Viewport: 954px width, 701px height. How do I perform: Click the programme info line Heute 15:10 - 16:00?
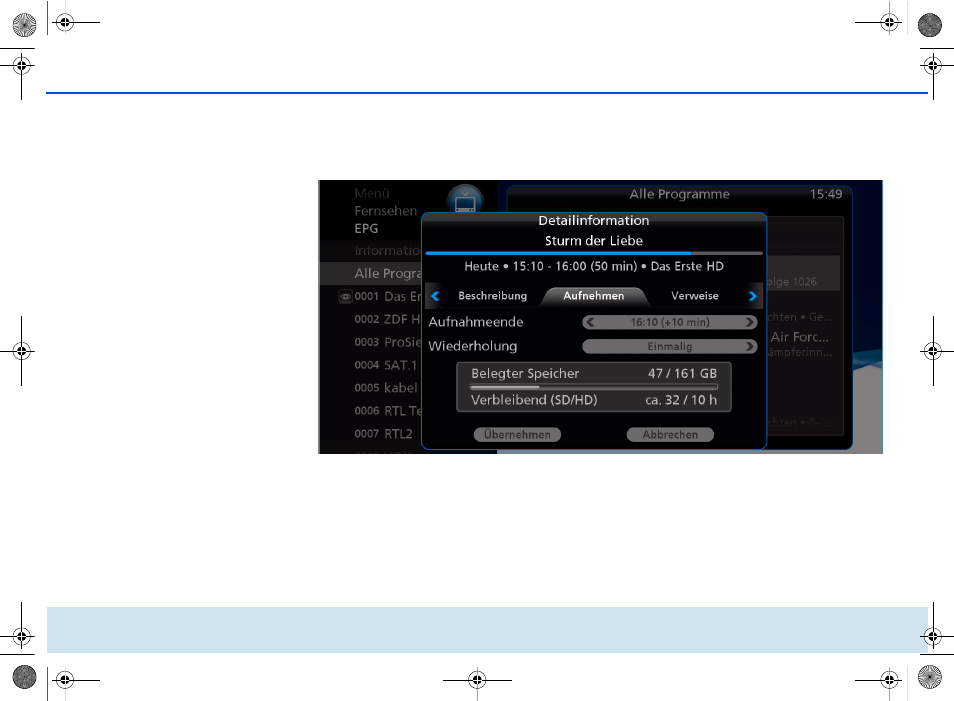click(594, 266)
